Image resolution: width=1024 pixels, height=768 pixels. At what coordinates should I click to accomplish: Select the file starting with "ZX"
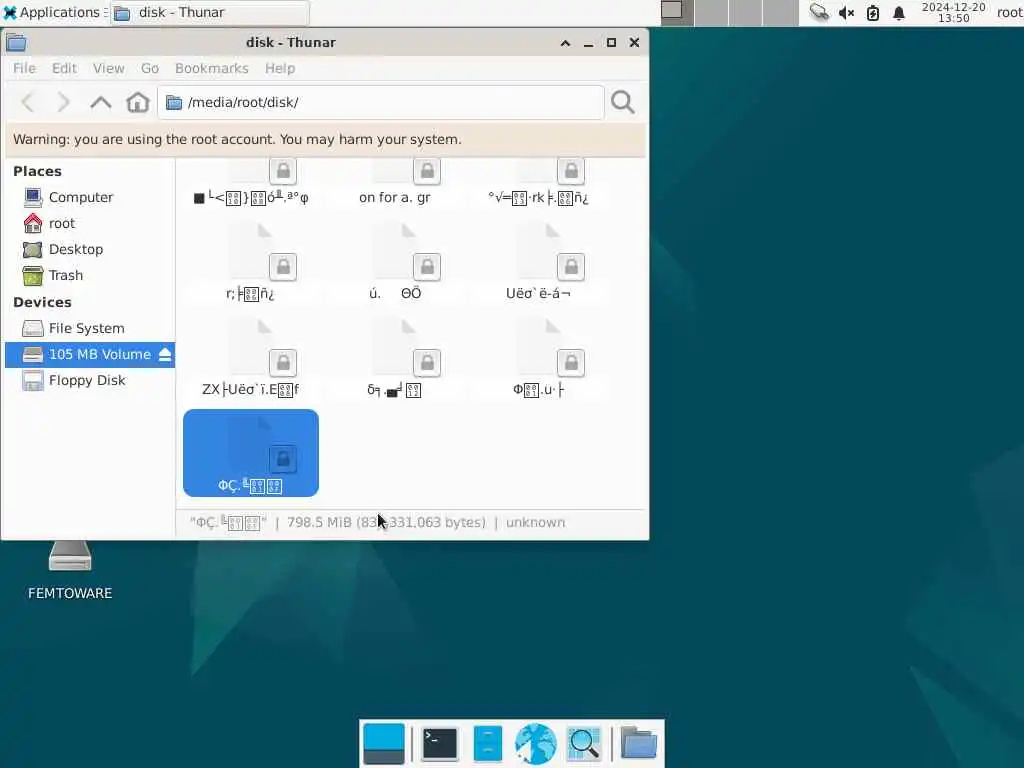click(x=251, y=359)
